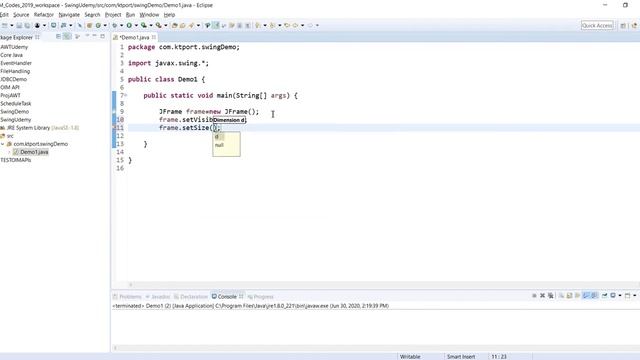Open the Window menu
640x360 pixels.
[149, 15]
